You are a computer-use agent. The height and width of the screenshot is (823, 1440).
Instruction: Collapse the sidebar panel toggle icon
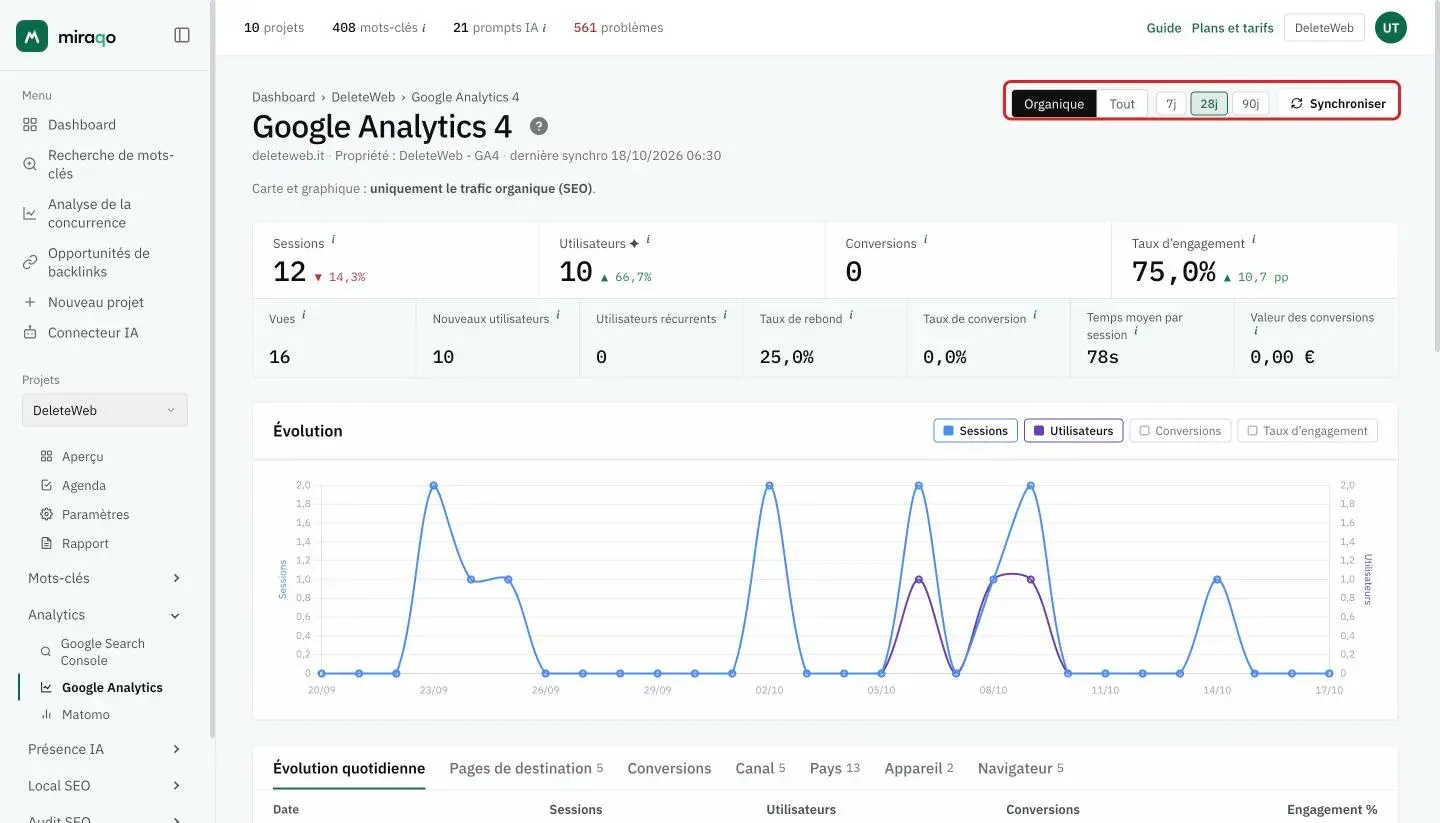click(x=182, y=35)
